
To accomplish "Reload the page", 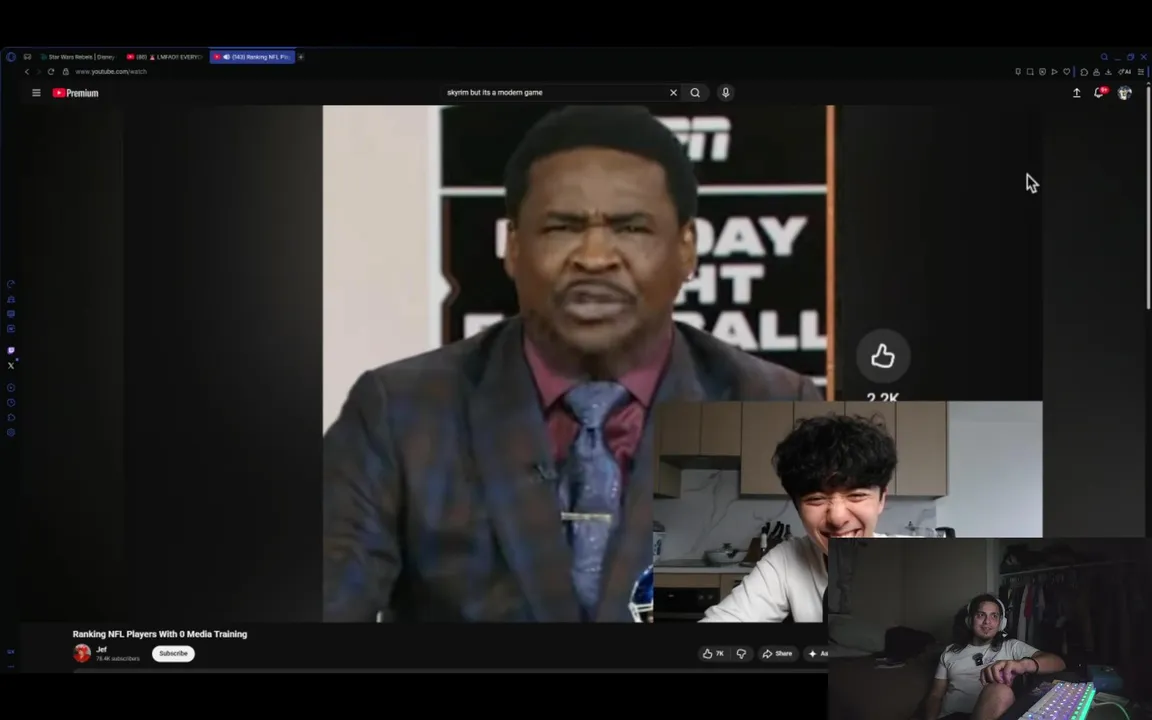I will coord(51,71).
